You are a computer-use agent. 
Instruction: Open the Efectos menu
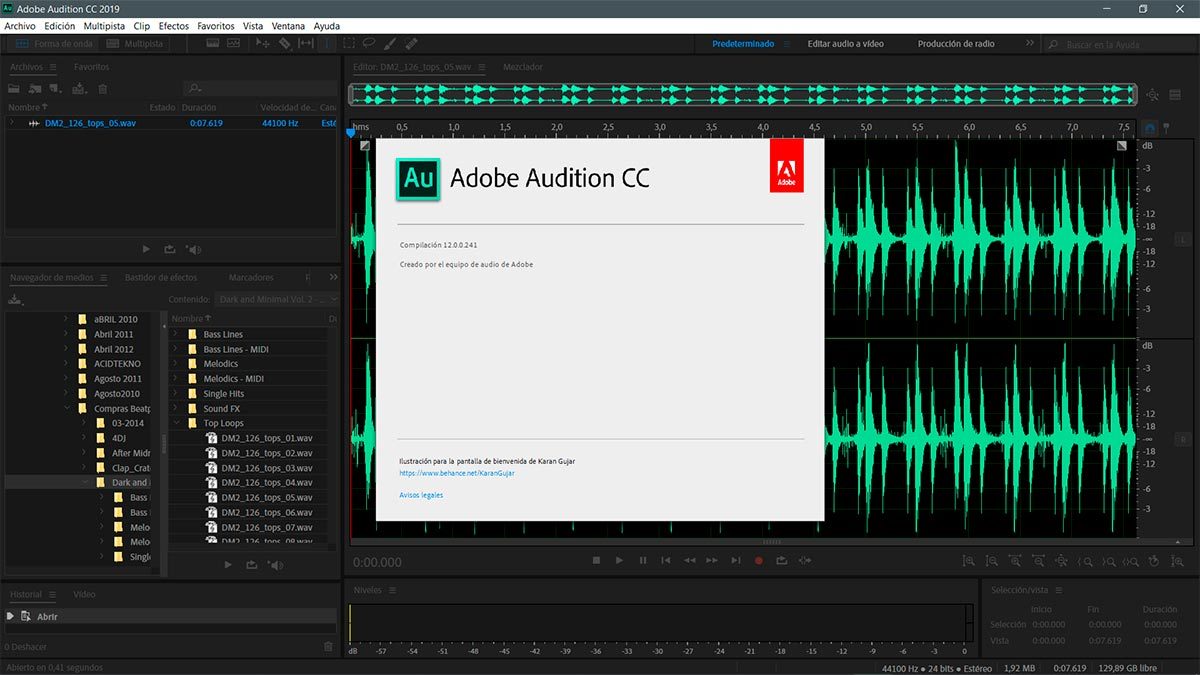(x=173, y=26)
